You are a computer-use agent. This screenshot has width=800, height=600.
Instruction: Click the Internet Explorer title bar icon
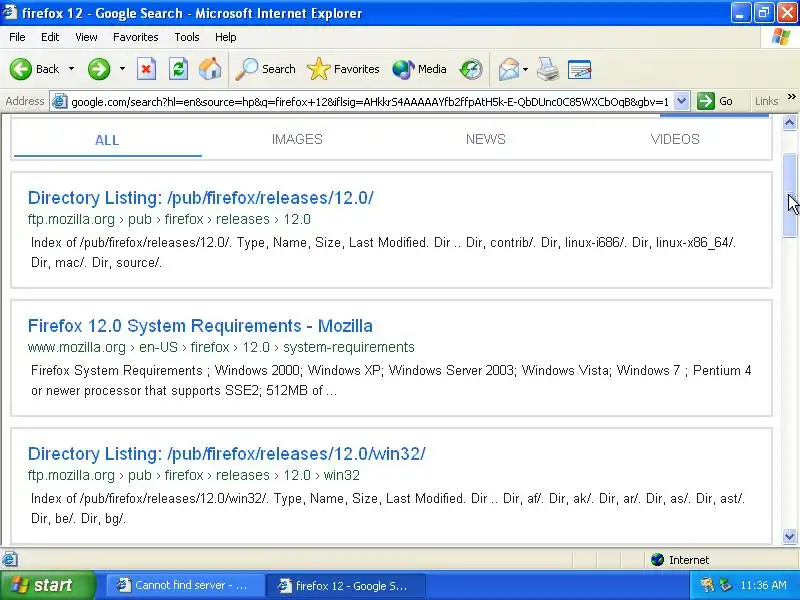tap(10, 13)
